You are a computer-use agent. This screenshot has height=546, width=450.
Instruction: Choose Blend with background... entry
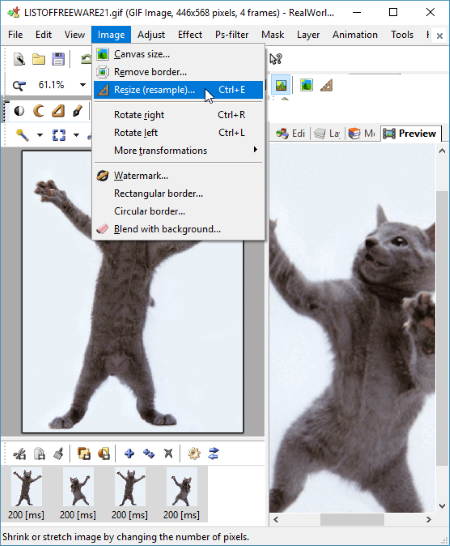click(x=178, y=229)
